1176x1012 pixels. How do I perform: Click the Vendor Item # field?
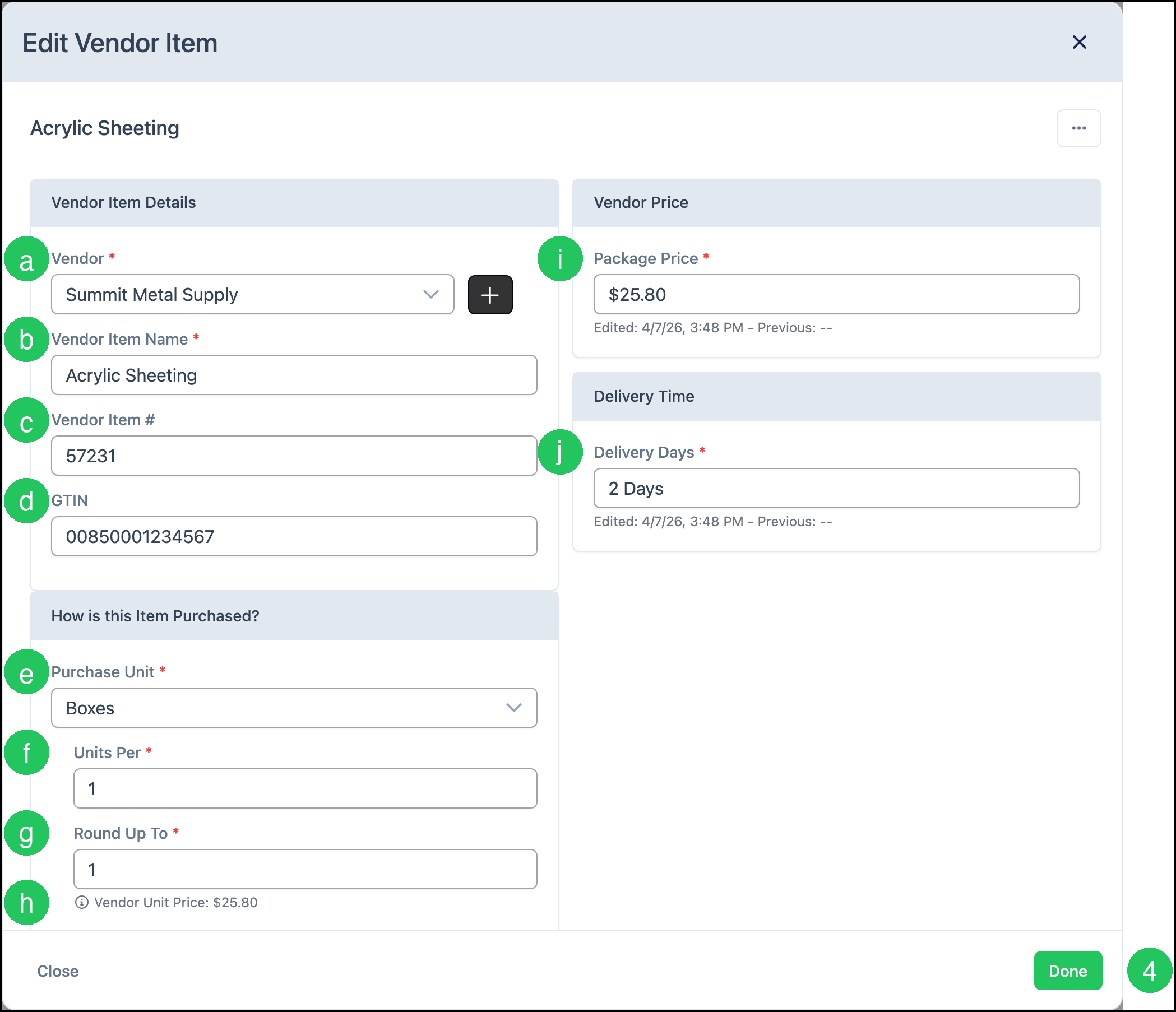tap(294, 456)
